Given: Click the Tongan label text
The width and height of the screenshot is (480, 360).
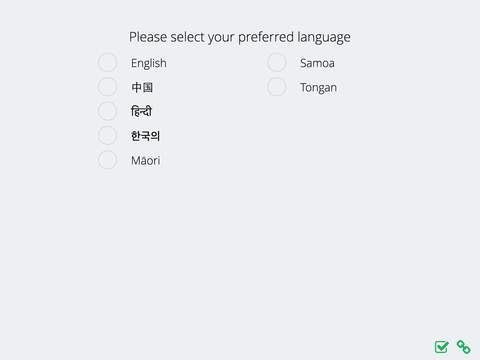Looking at the screenshot, I should coord(318,88).
